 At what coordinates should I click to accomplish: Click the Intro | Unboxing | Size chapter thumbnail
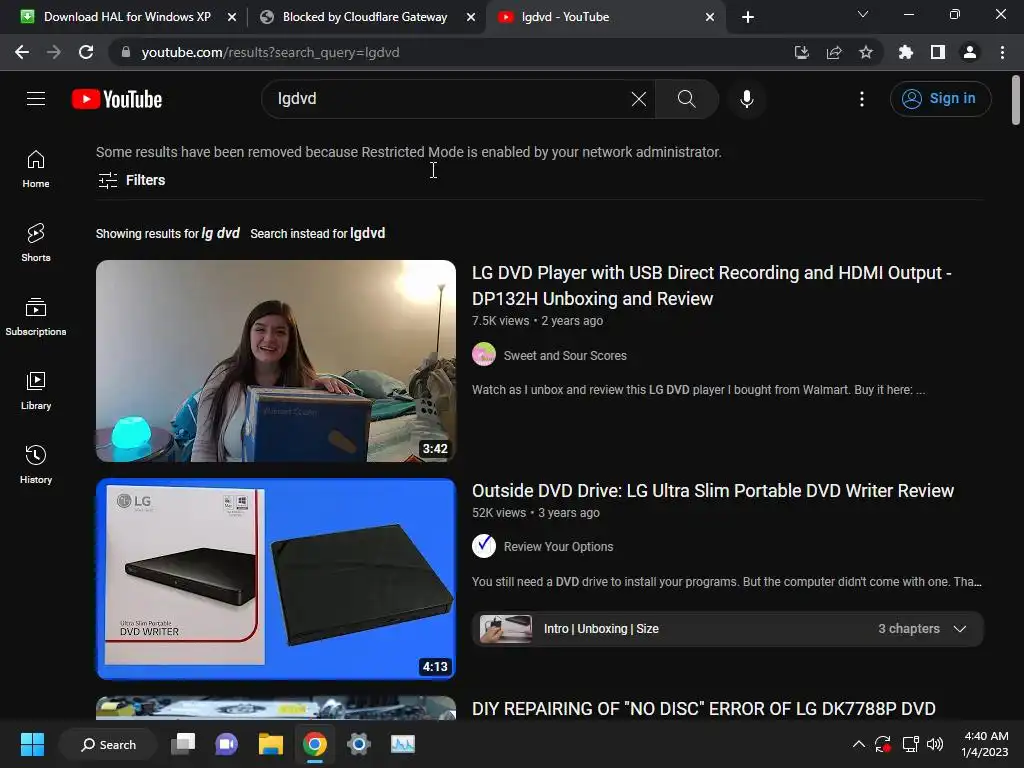tap(505, 629)
